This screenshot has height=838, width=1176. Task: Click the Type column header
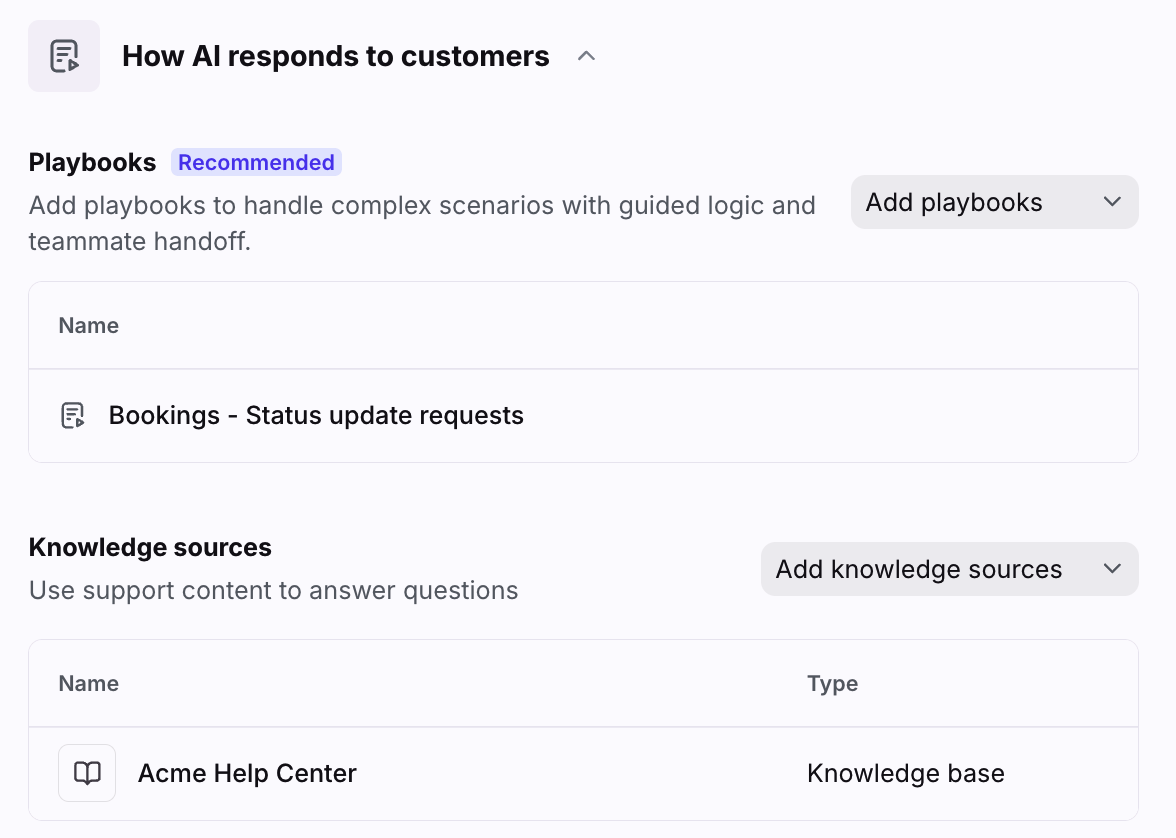click(832, 684)
